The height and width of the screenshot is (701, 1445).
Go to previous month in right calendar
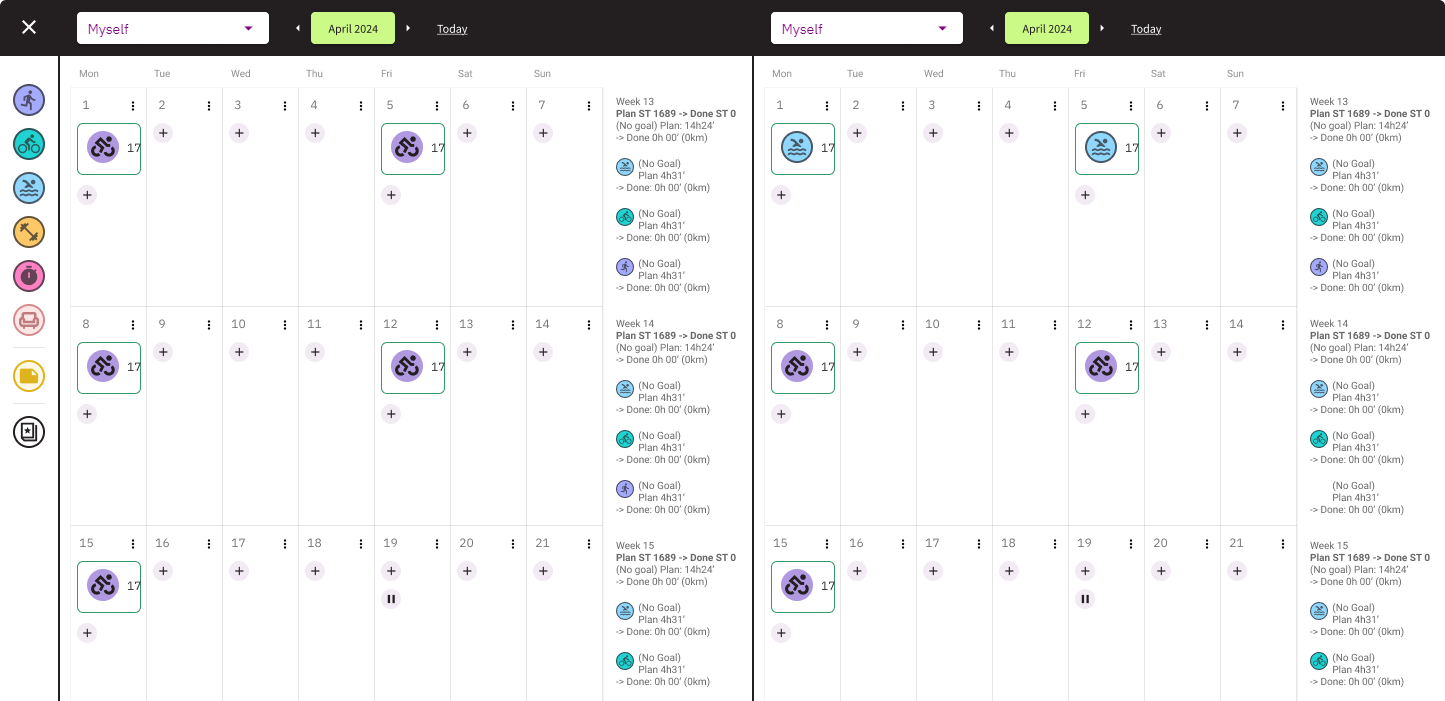click(992, 28)
